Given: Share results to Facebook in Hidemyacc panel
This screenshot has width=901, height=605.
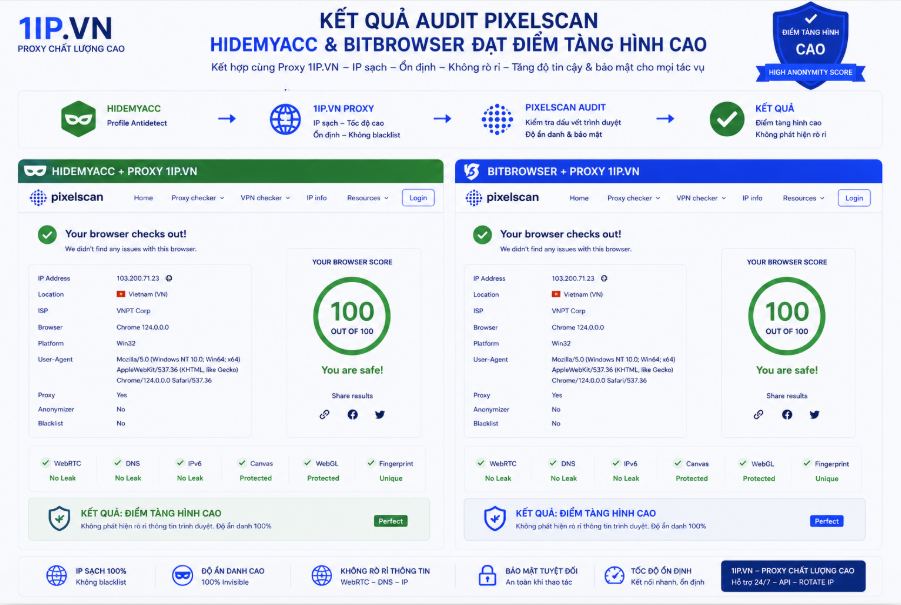Looking at the screenshot, I should (352, 414).
